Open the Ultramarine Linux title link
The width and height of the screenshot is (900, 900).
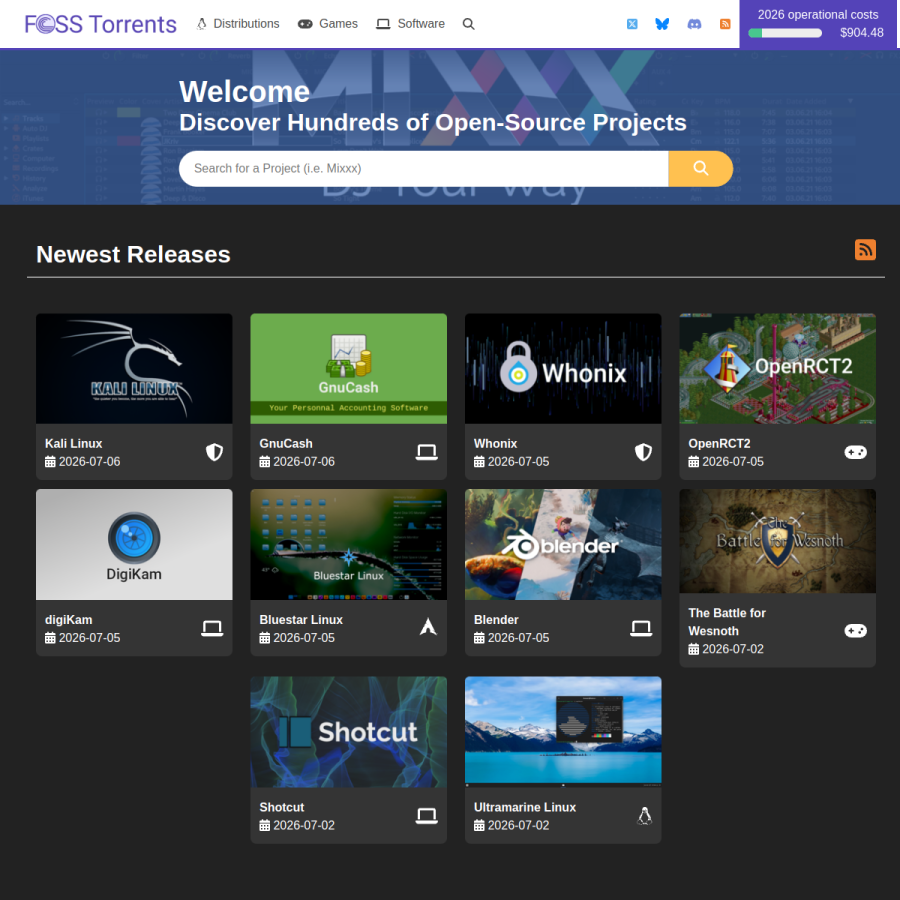525,807
